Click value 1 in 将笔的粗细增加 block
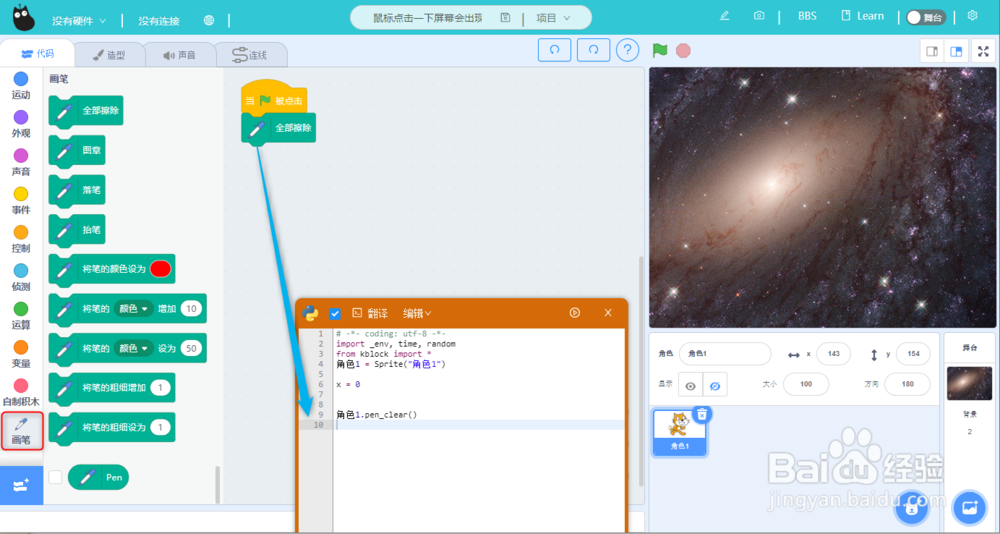Image resolution: width=1000 pixels, height=534 pixels. (161, 388)
